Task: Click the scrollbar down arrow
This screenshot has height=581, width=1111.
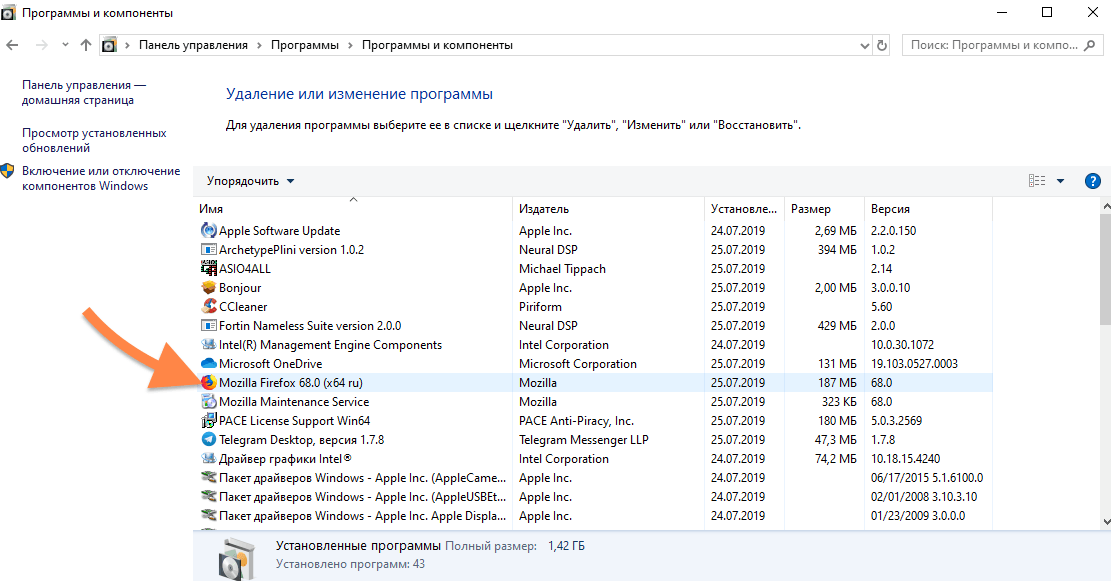Action: (x=1105, y=522)
